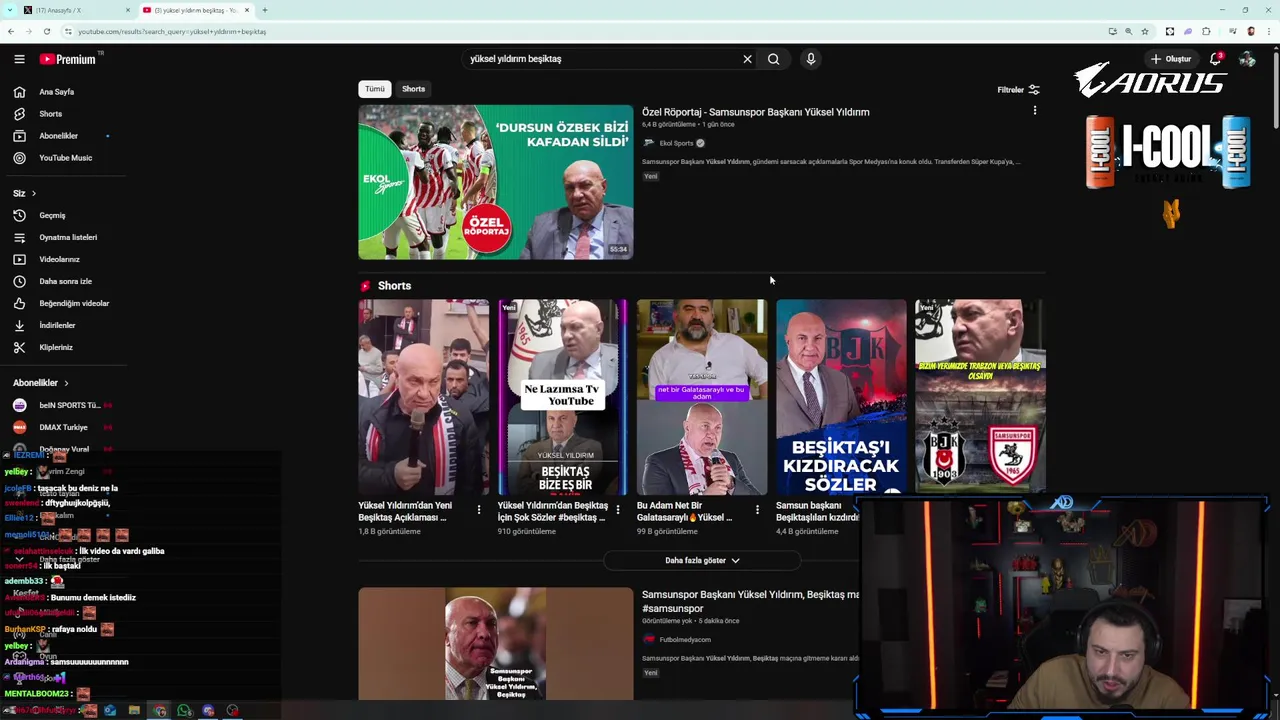
Task: Open beIN SPORTS Türkiye channel
Action: point(62,406)
